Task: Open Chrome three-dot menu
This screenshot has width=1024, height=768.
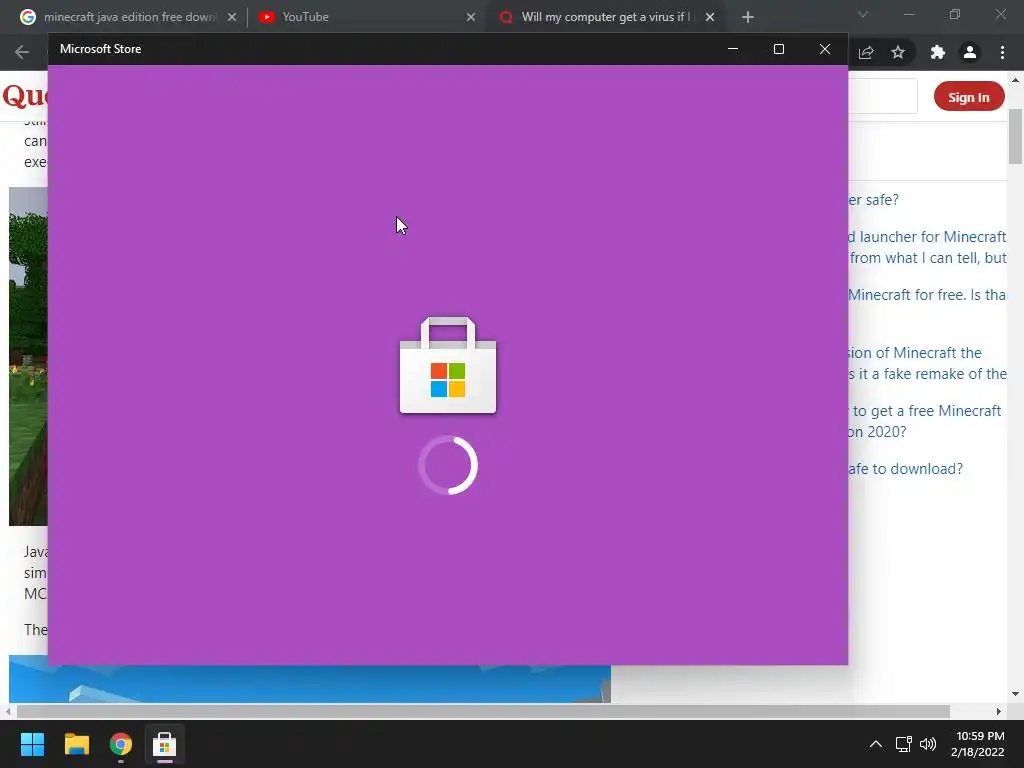Action: (1002, 52)
